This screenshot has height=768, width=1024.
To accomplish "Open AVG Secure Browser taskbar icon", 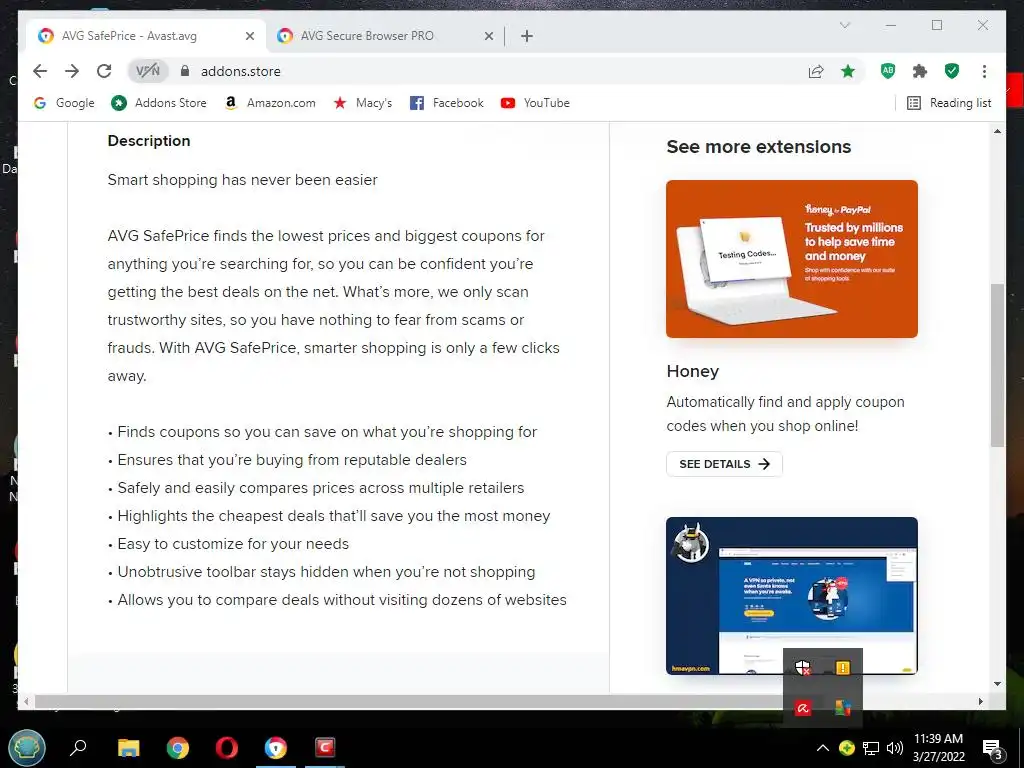I will 276,747.
